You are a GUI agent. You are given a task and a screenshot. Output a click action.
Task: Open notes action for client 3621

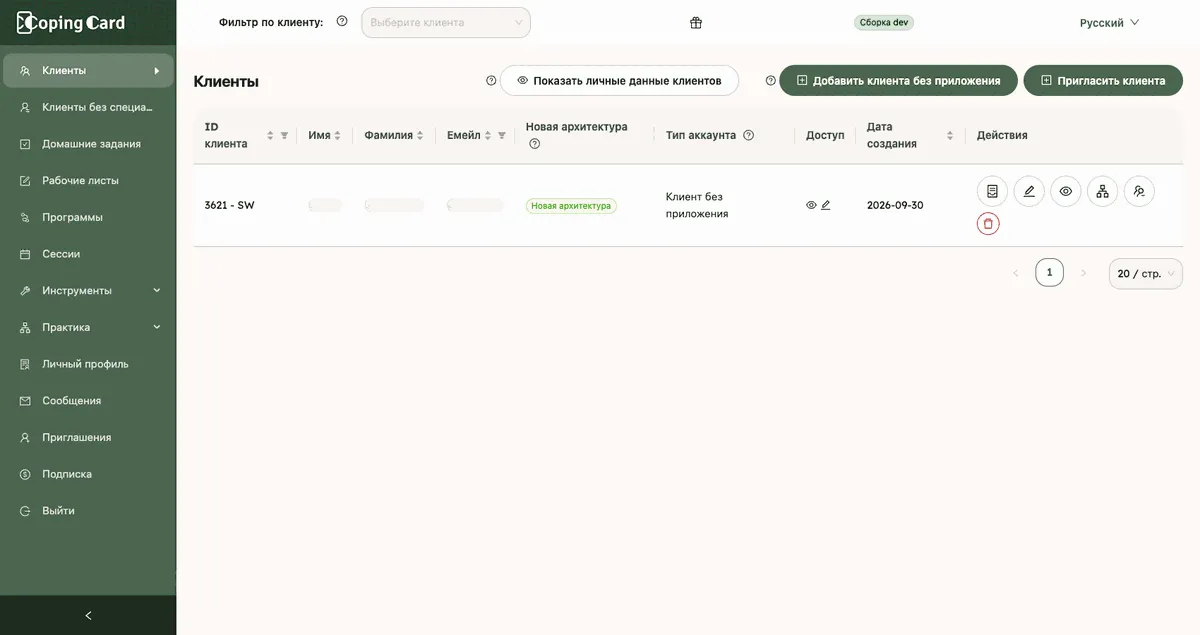pos(992,191)
